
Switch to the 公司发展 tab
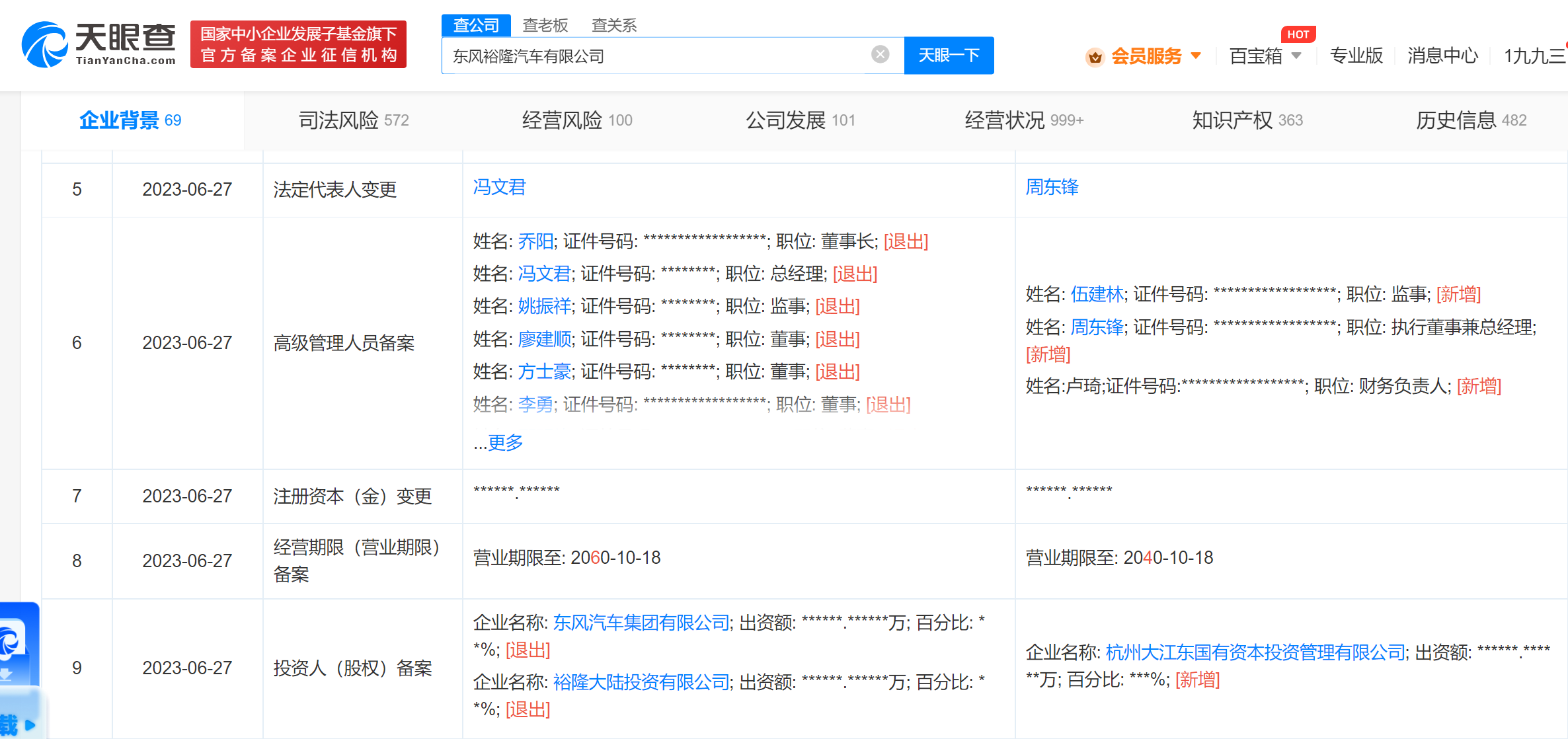click(x=801, y=120)
